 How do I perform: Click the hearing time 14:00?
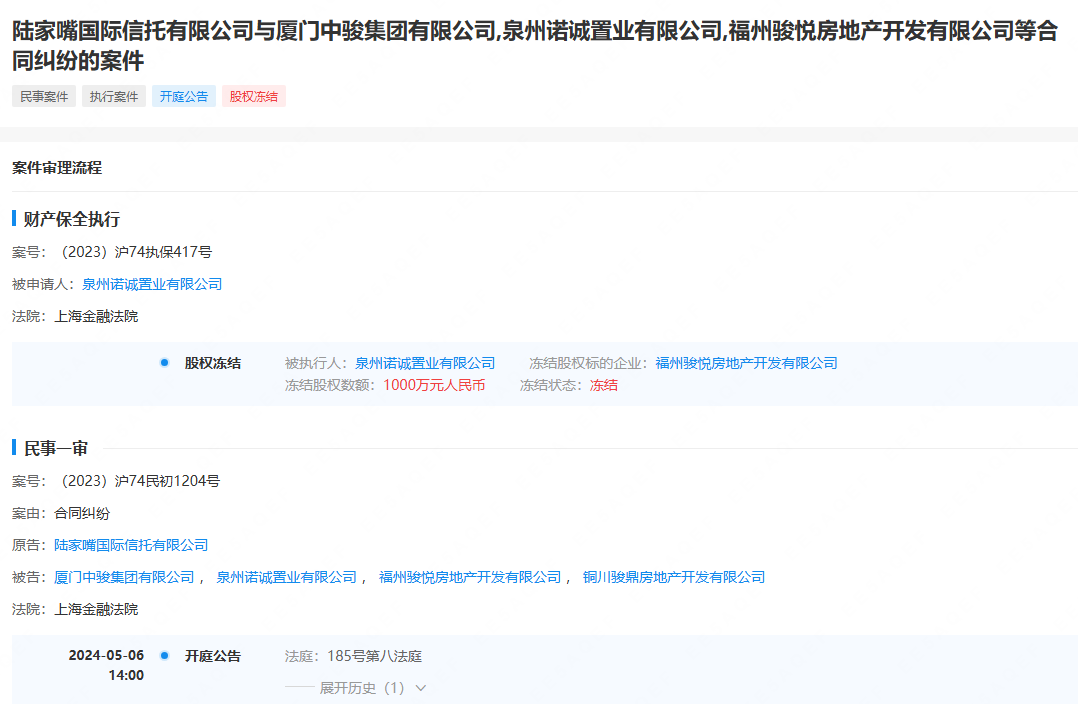pos(126,675)
